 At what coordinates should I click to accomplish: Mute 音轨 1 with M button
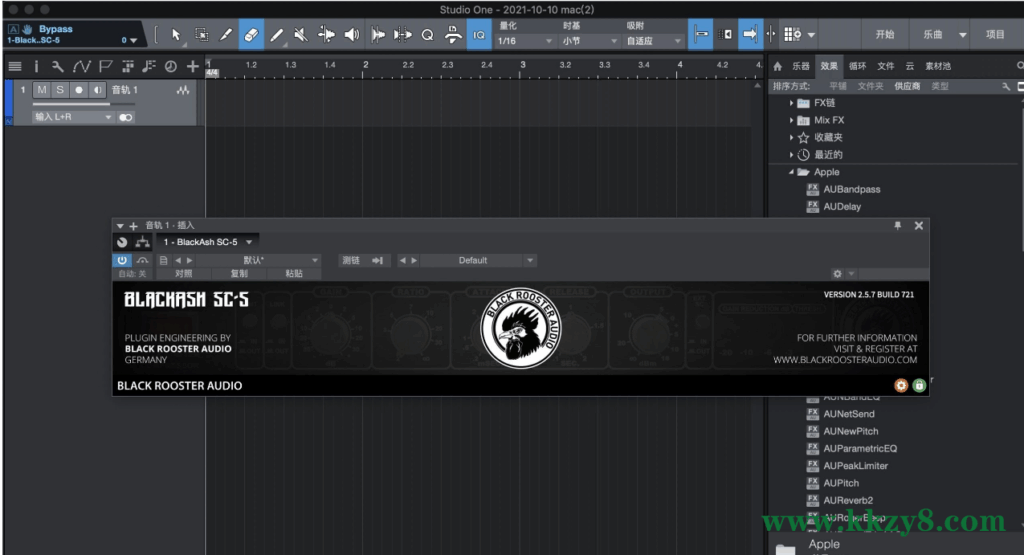tap(42, 89)
